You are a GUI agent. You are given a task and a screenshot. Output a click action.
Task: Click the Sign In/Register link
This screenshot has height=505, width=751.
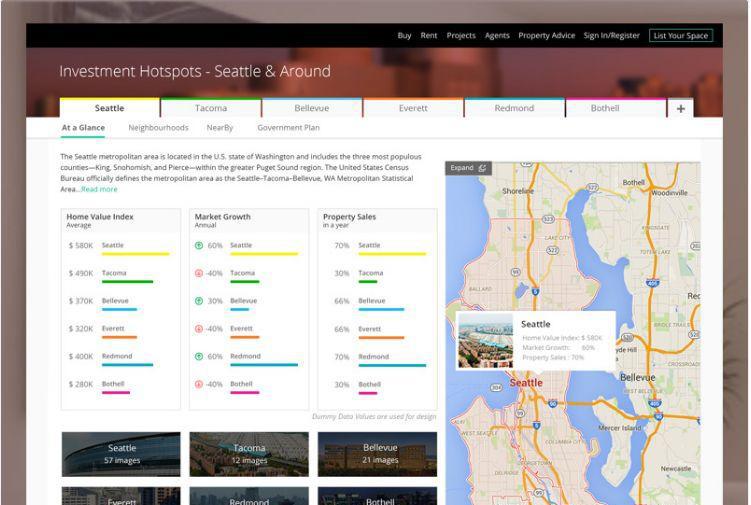(x=611, y=35)
